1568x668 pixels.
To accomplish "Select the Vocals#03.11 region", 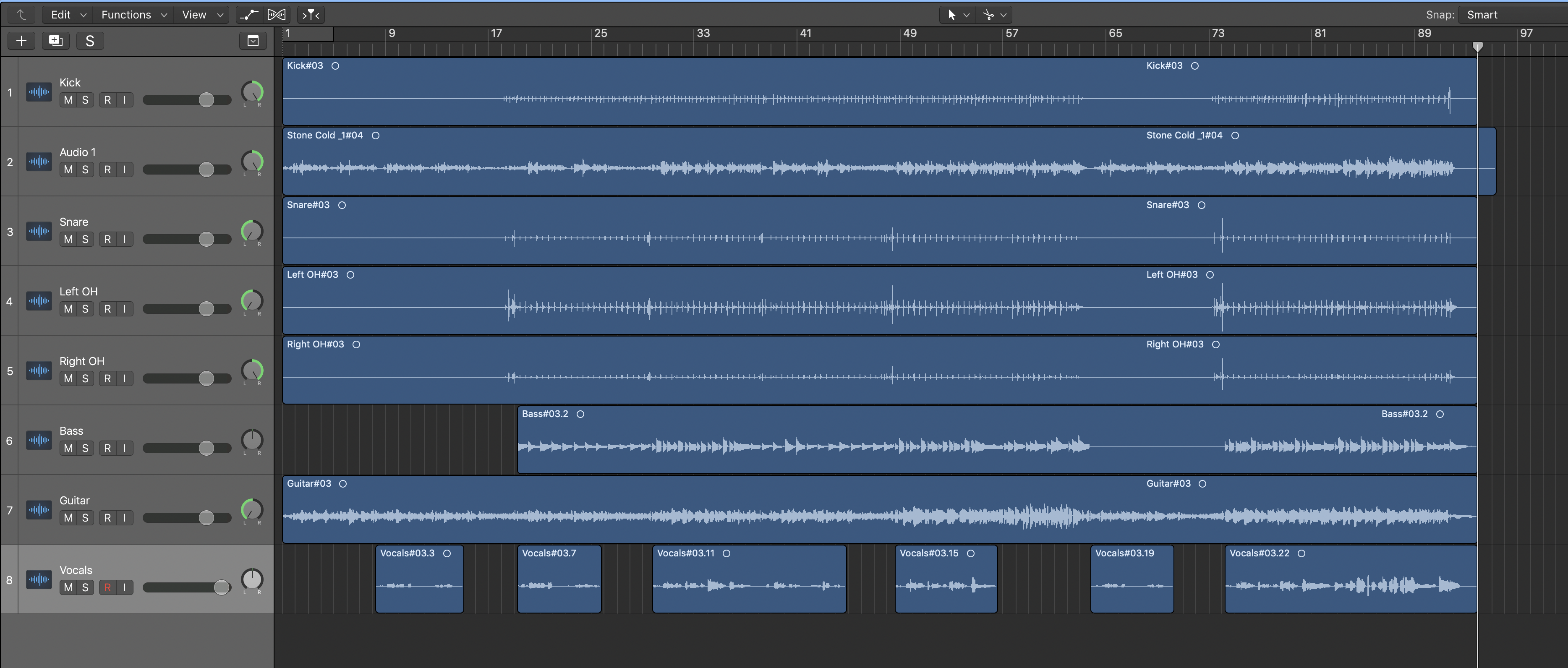I will [749, 579].
